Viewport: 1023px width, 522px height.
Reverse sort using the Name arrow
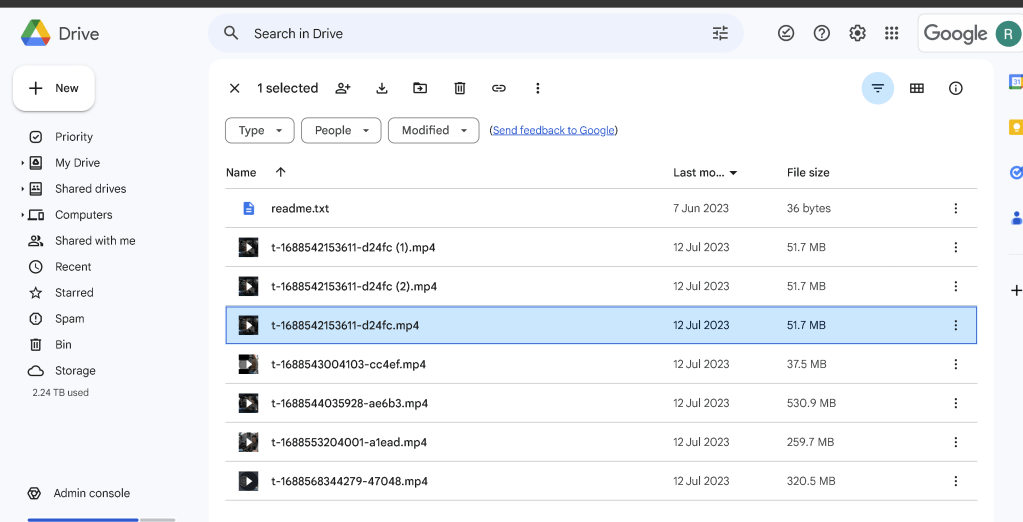click(x=281, y=172)
